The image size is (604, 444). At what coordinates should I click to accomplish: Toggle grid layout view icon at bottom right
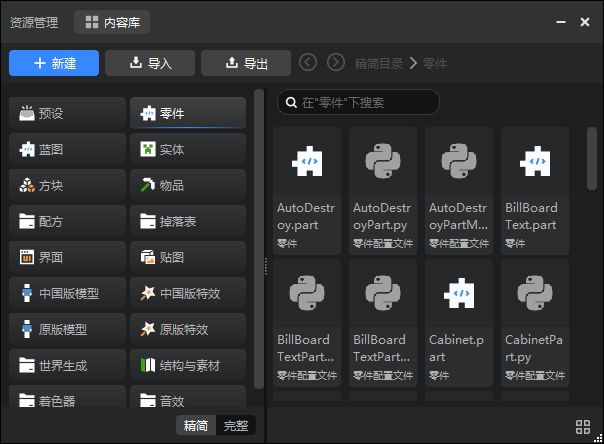tap(583, 427)
